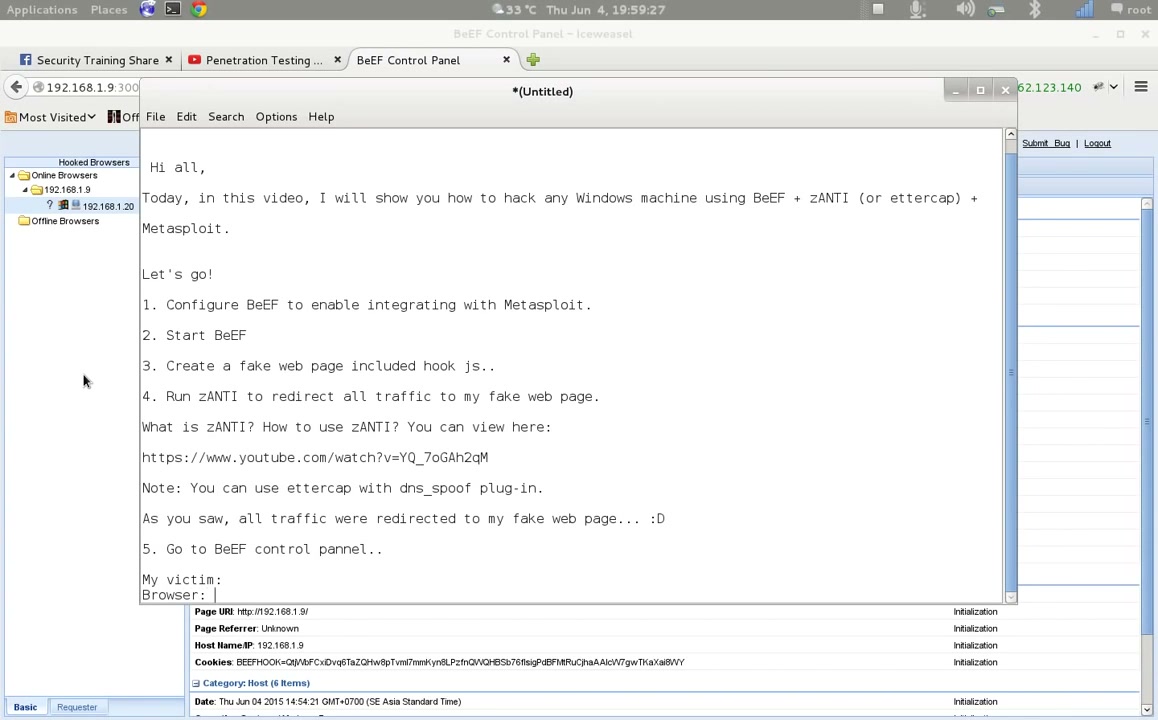
Task: Open the Most Visited bookmarks dropdown
Action: [50, 117]
